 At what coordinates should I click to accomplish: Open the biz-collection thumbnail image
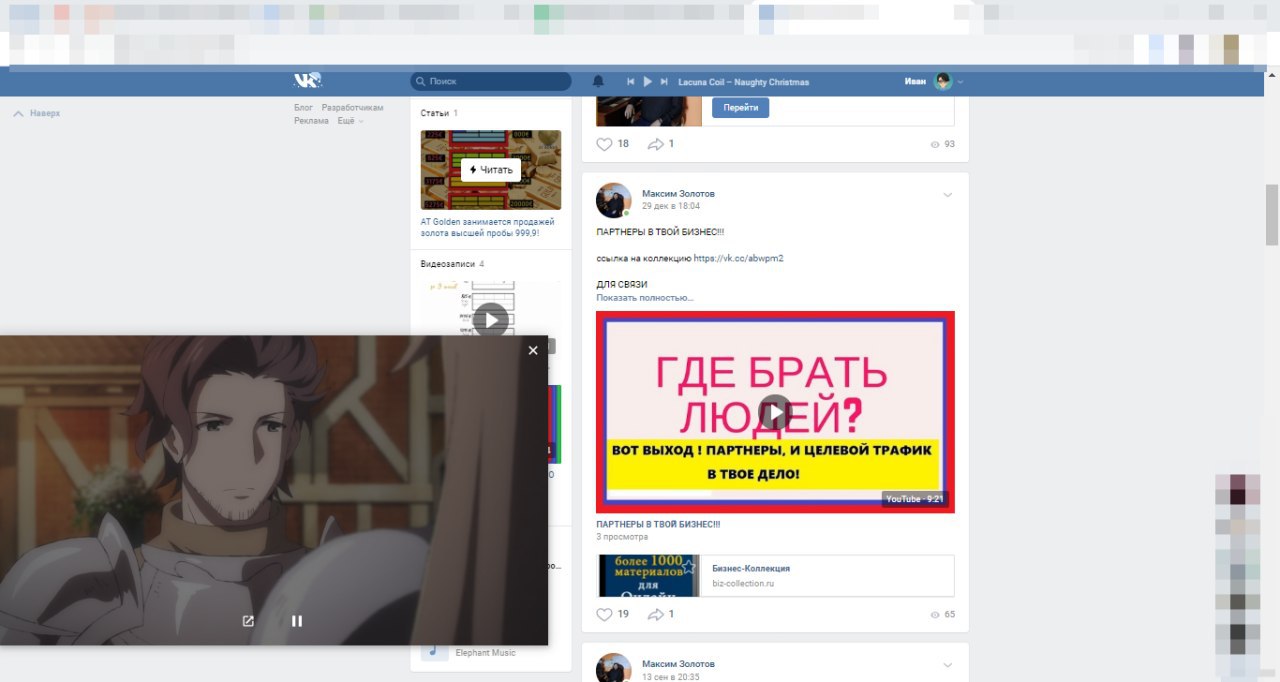(648, 576)
